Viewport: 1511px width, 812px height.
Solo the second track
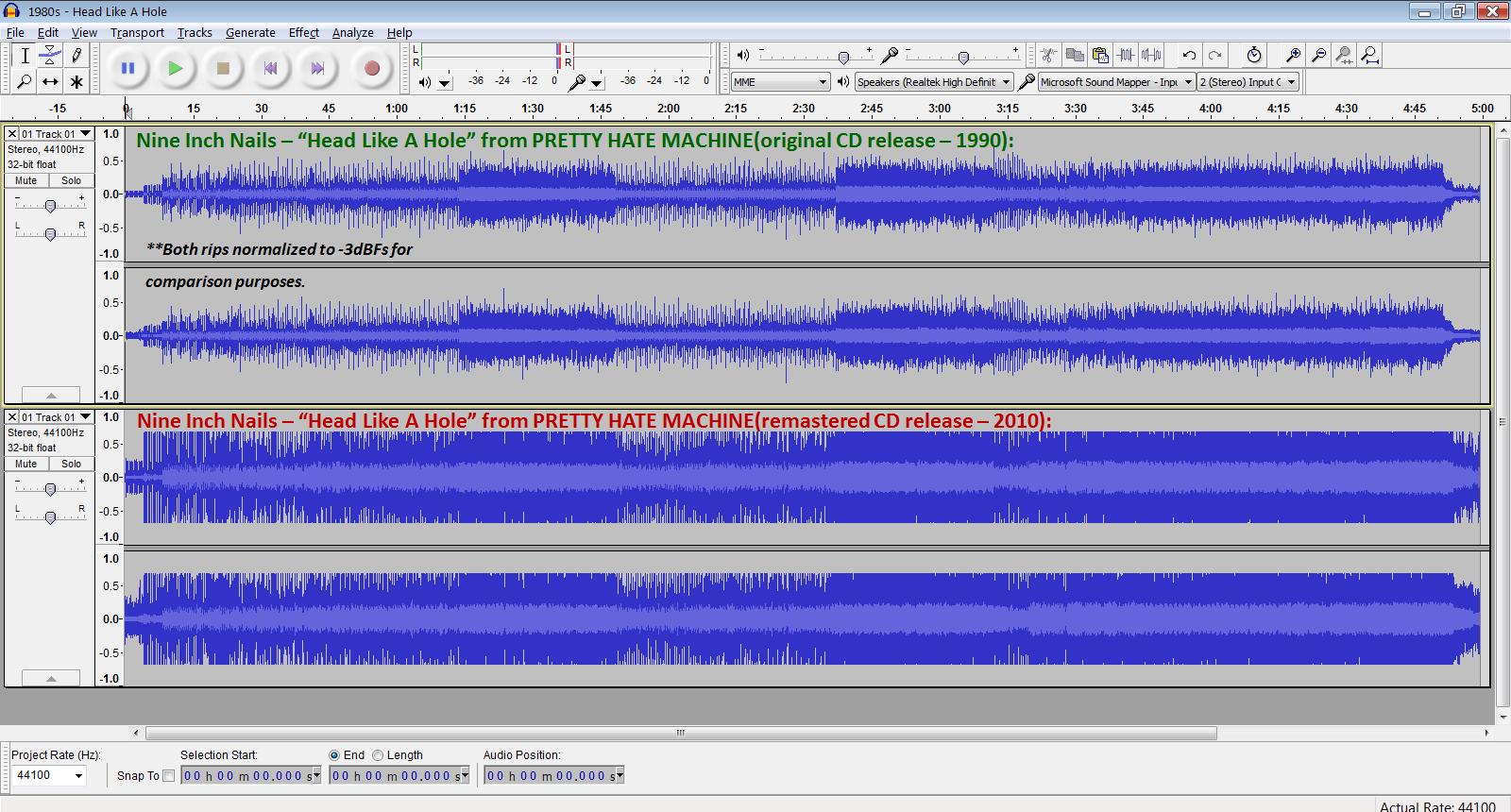coord(72,464)
